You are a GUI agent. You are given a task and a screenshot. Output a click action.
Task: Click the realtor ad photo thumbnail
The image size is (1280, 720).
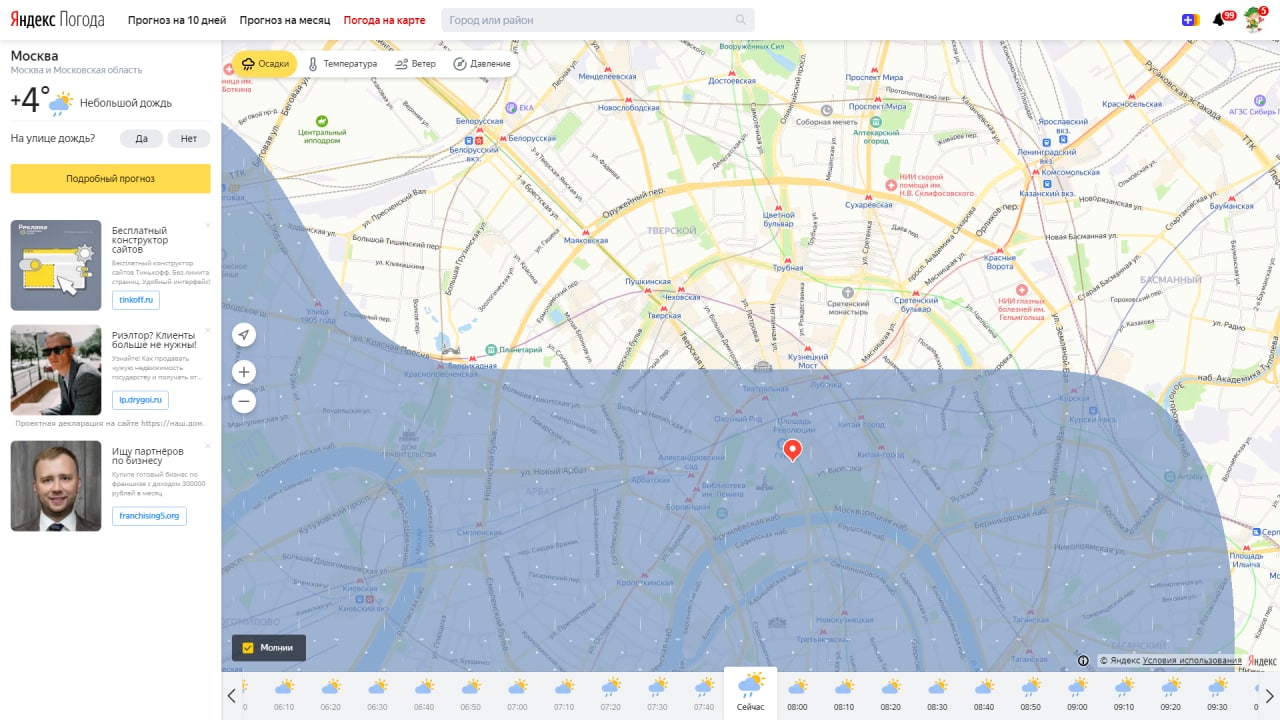(x=56, y=370)
